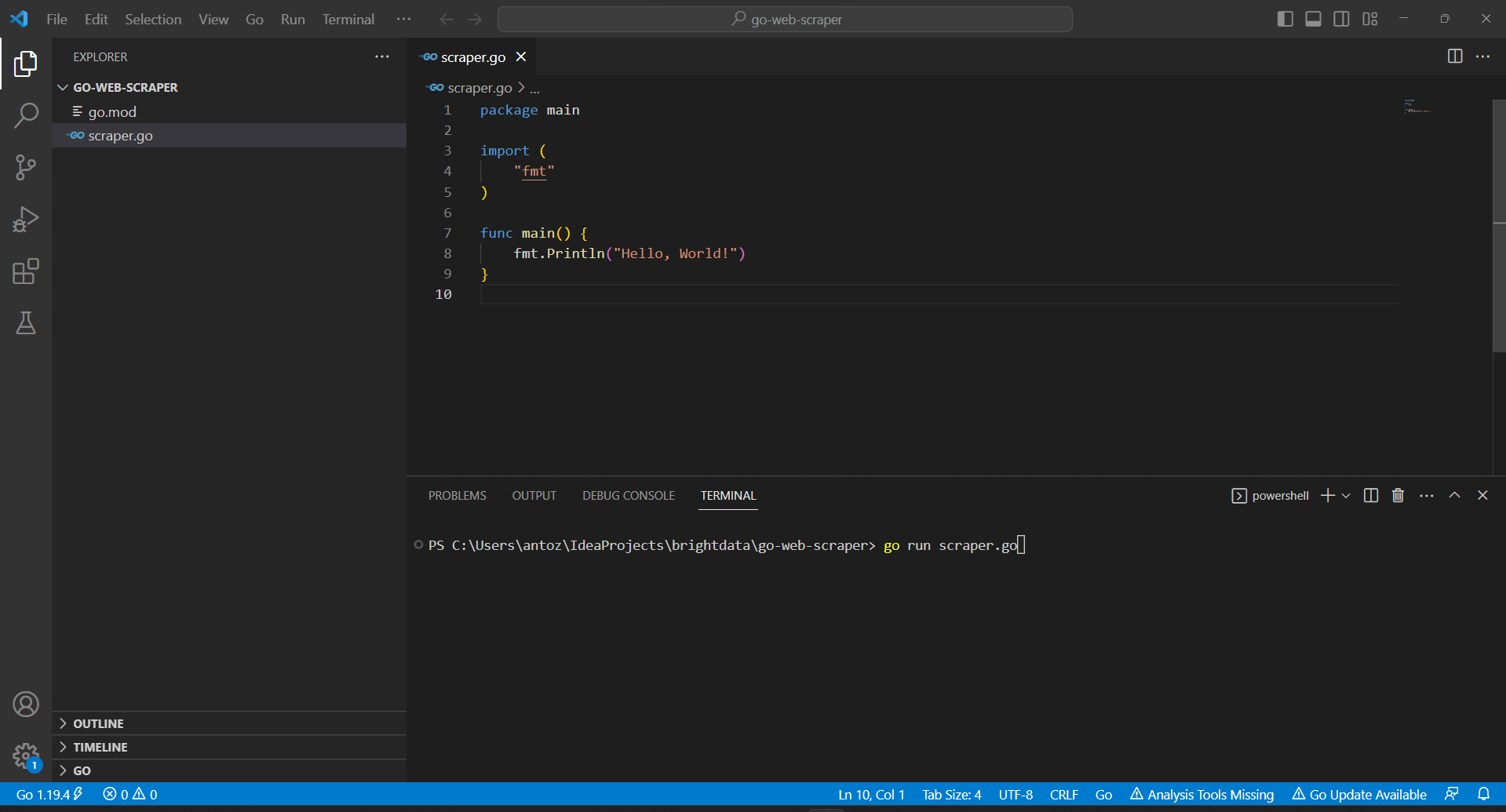
Task: Open the new terminal launch profile dropdown
Action: (x=1346, y=495)
